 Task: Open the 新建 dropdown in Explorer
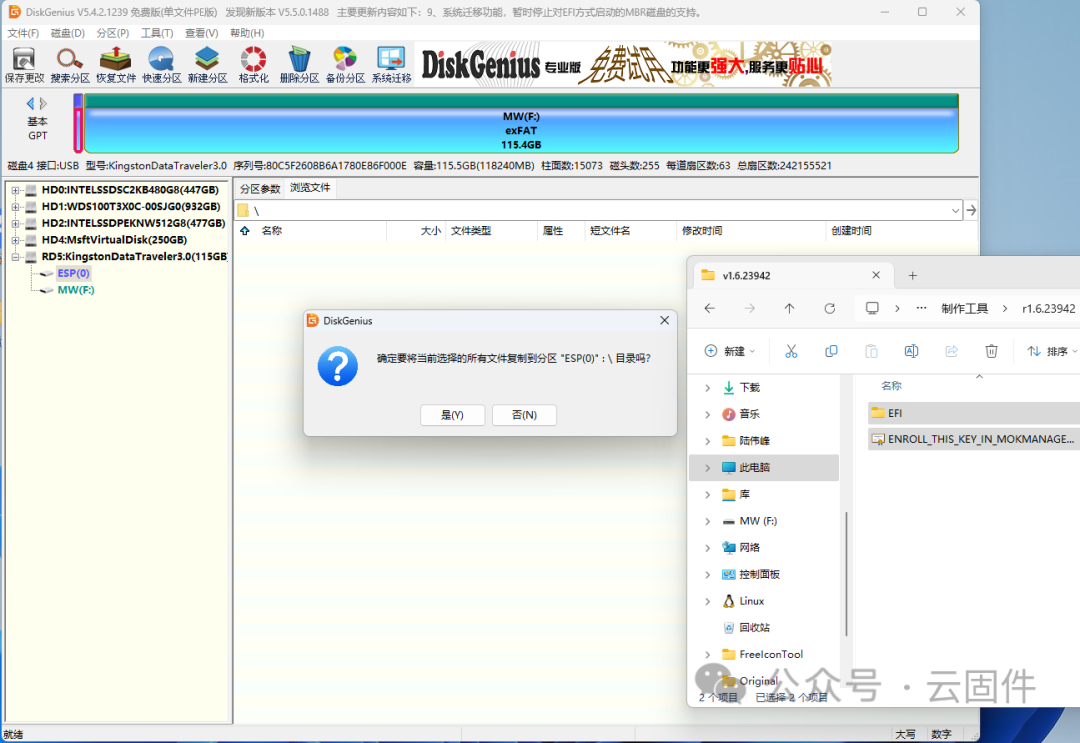[x=730, y=351]
